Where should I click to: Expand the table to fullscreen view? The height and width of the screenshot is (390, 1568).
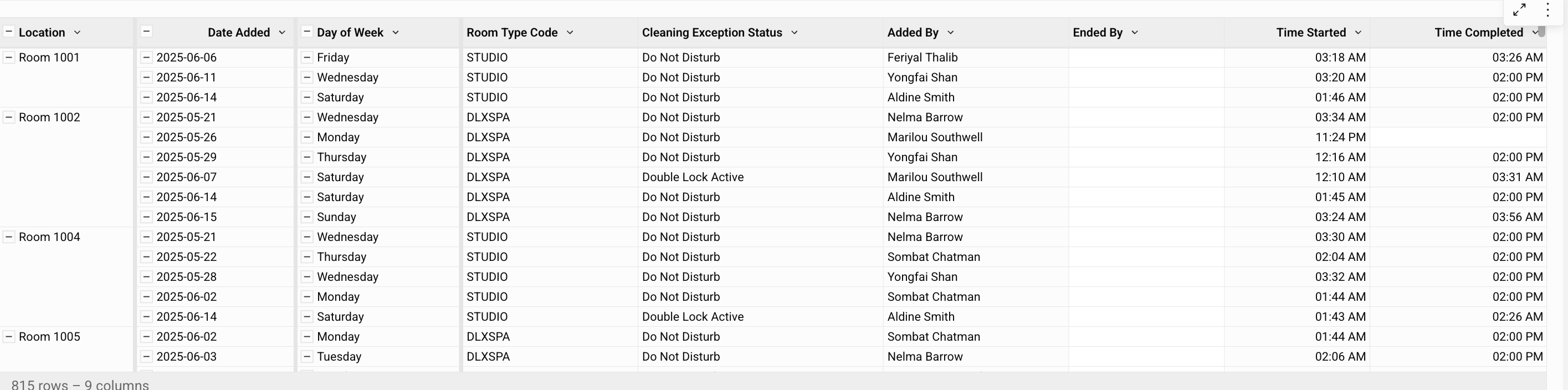[1519, 10]
